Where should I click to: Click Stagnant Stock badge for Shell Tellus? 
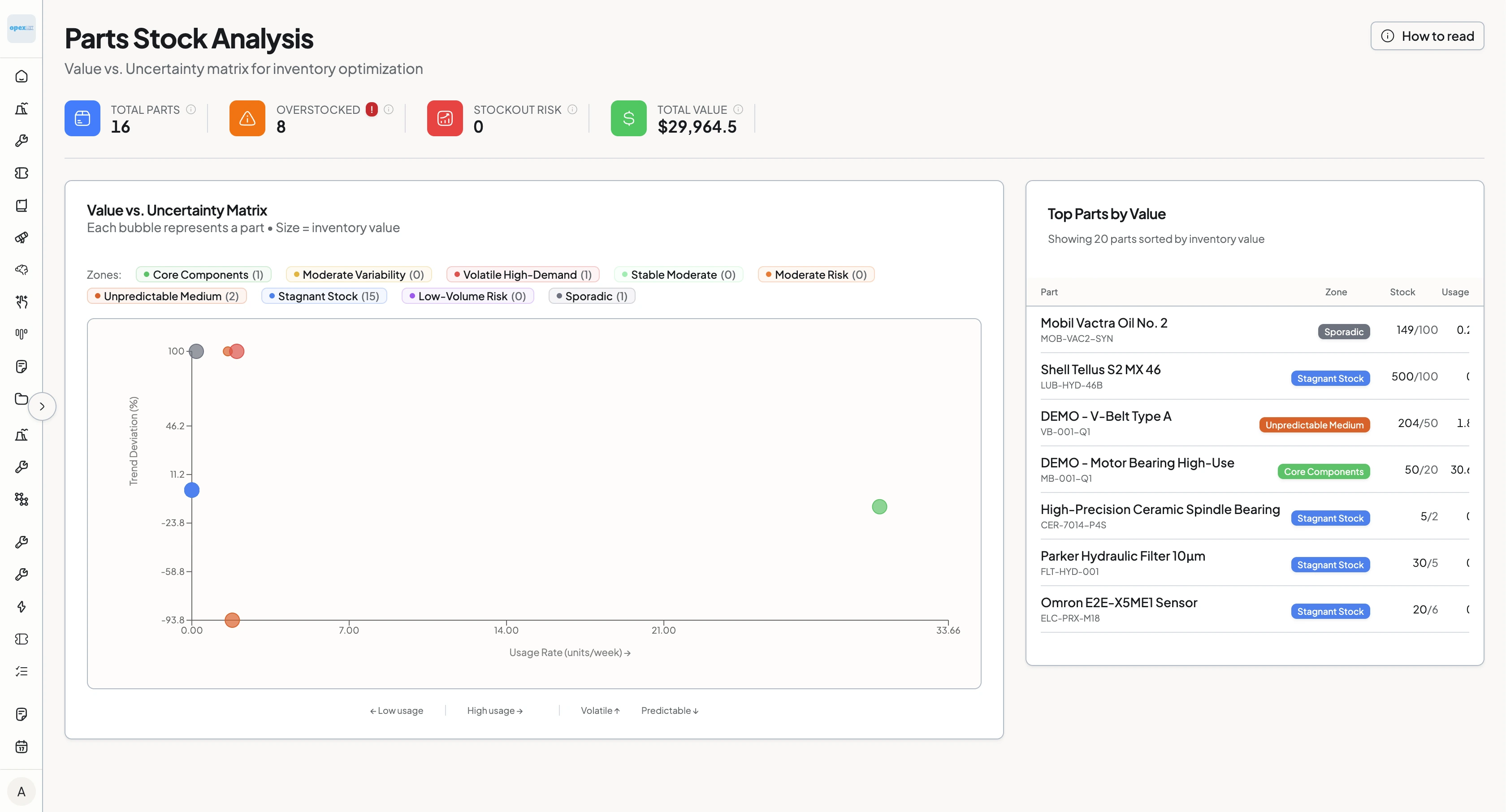point(1330,378)
